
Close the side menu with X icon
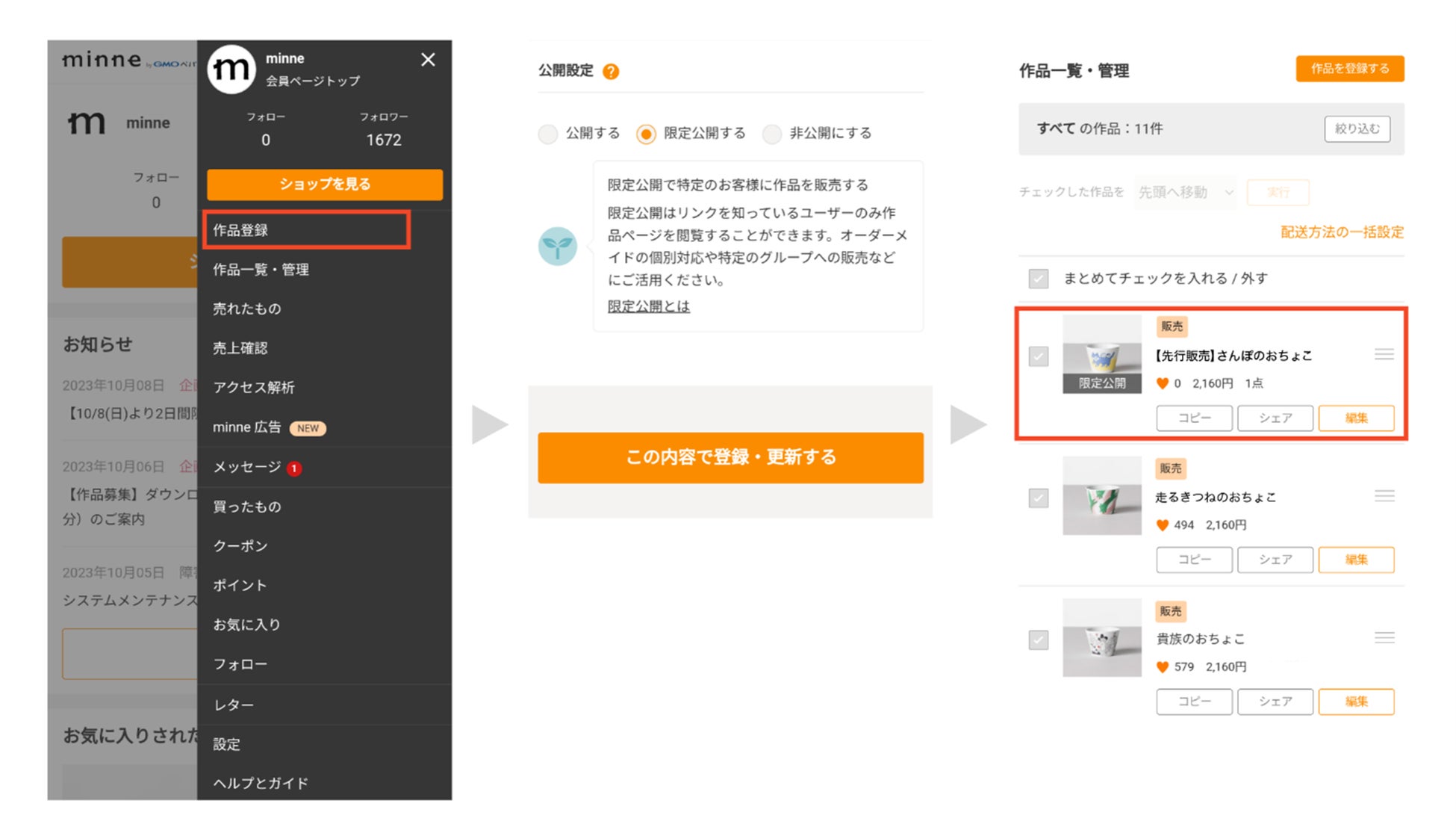click(428, 60)
